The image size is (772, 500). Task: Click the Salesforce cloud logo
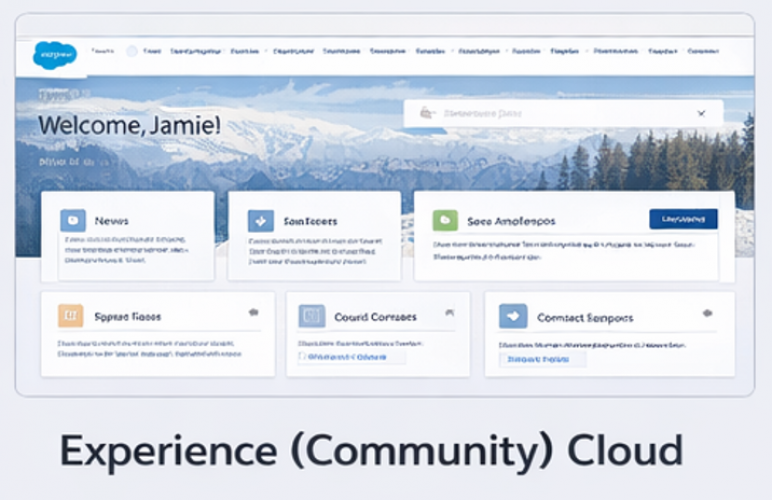pos(55,55)
